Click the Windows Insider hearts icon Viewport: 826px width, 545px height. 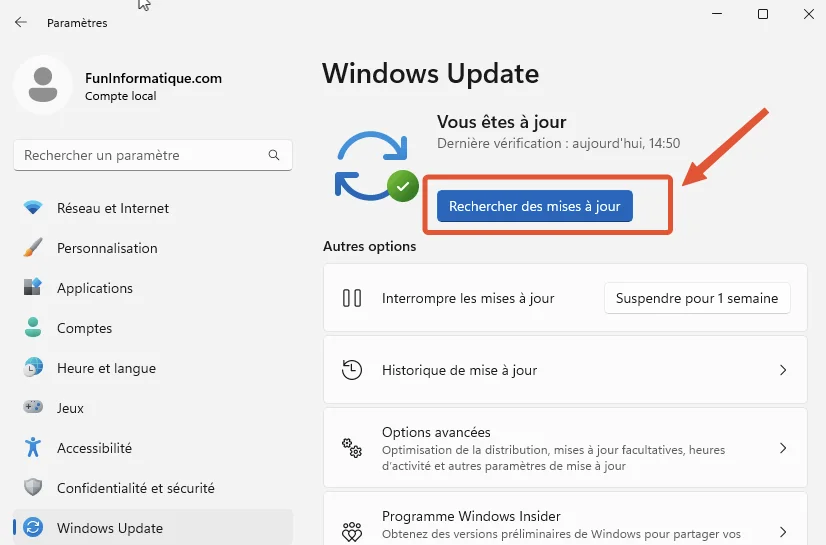click(x=351, y=532)
